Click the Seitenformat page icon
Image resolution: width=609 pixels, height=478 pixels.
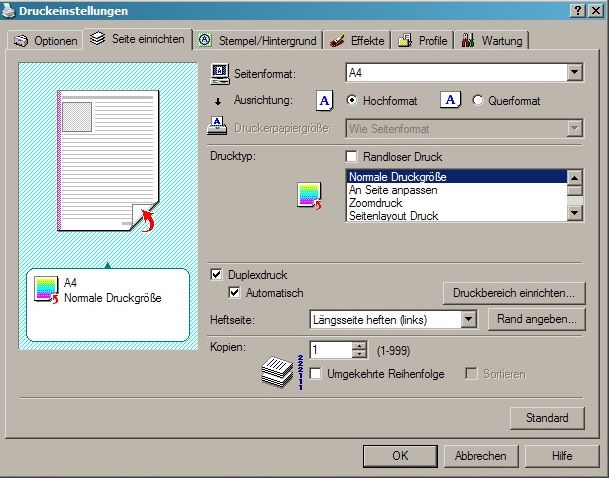click(219, 73)
